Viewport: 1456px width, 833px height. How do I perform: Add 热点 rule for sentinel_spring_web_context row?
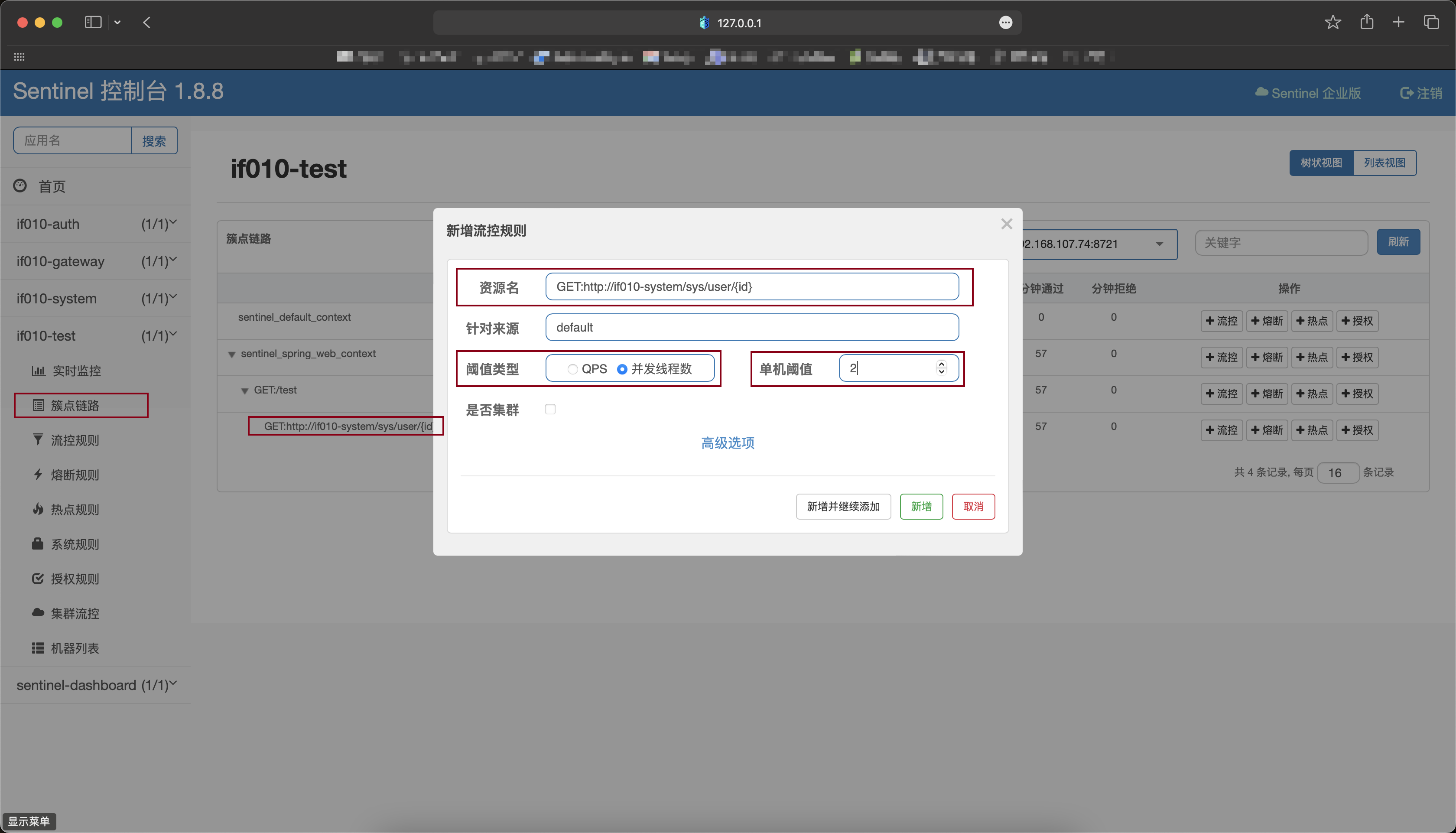[x=1312, y=358]
